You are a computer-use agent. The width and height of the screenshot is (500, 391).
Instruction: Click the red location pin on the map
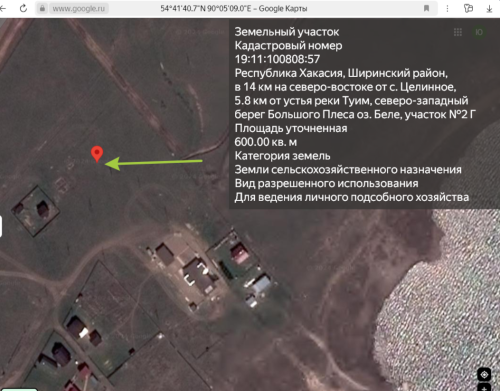pos(97,154)
